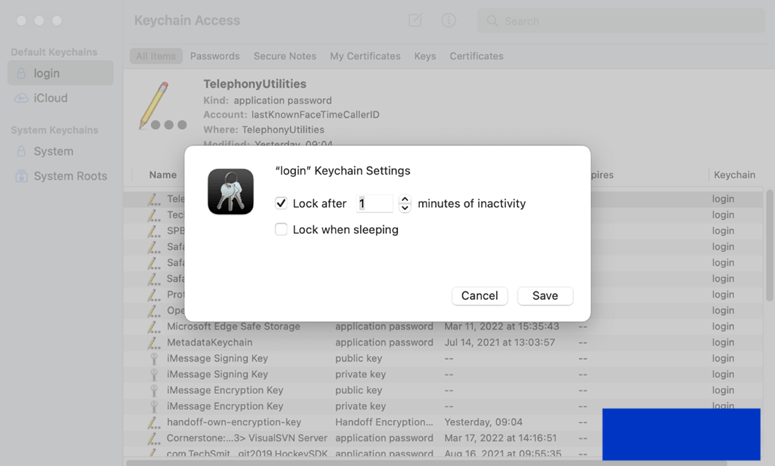This screenshot has width=775, height=466.
Task: Select the iCloud keychain in sidebar
Action: (x=60, y=98)
